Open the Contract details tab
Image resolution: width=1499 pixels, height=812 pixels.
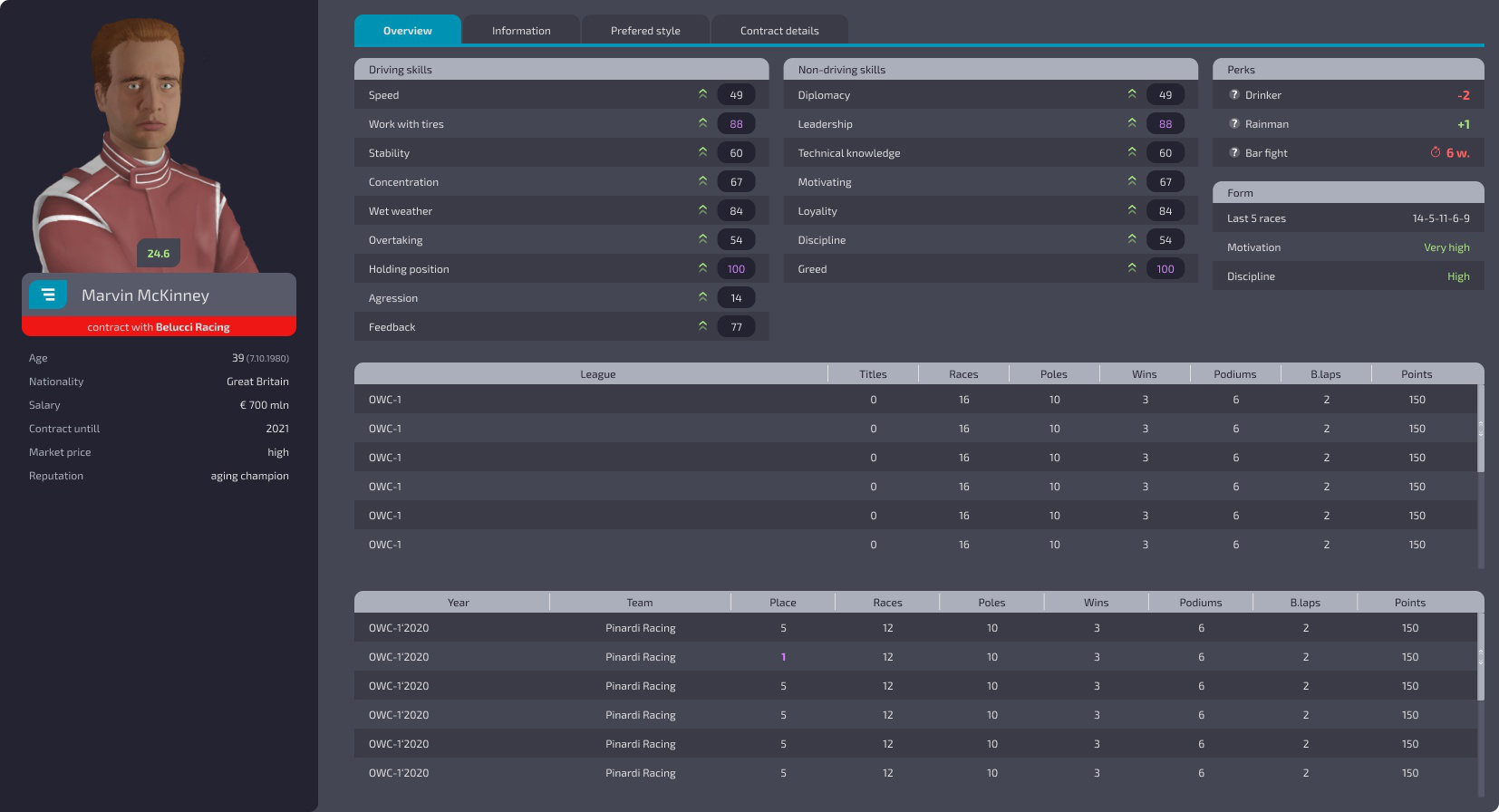[x=779, y=30]
